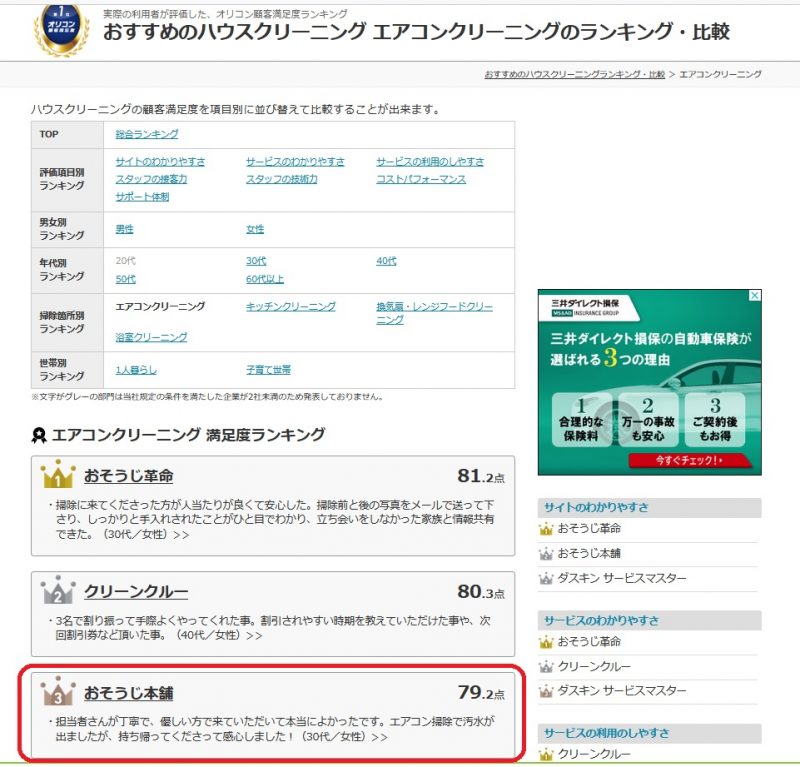Open the コストパフォーマンス ranking link

[x=421, y=179]
